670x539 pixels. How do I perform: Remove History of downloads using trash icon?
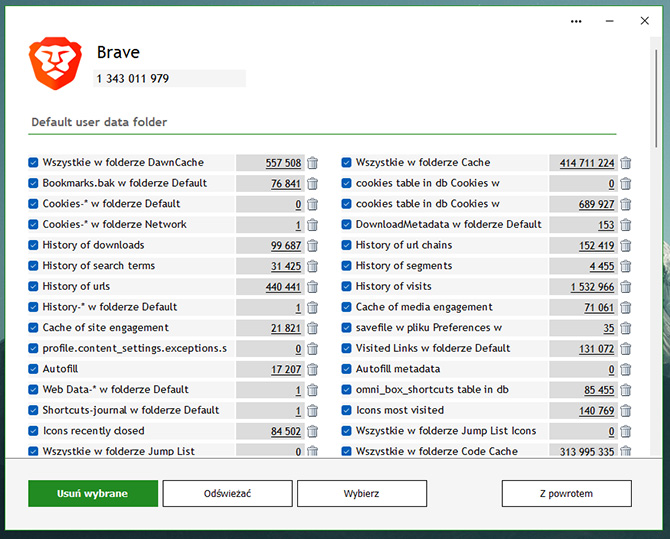pos(312,245)
